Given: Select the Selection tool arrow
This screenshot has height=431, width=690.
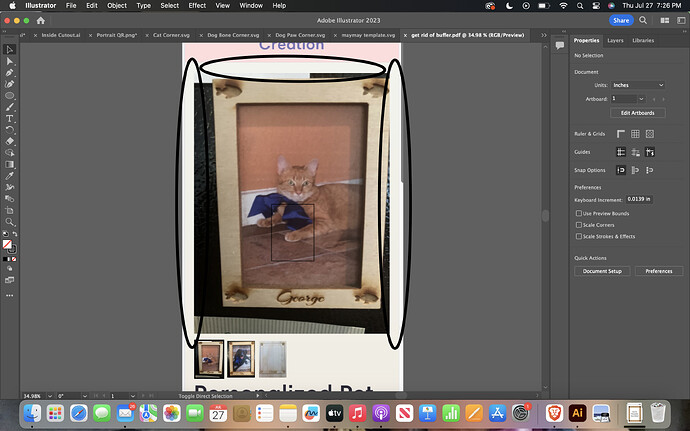Looking at the screenshot, I should [10, 49].
